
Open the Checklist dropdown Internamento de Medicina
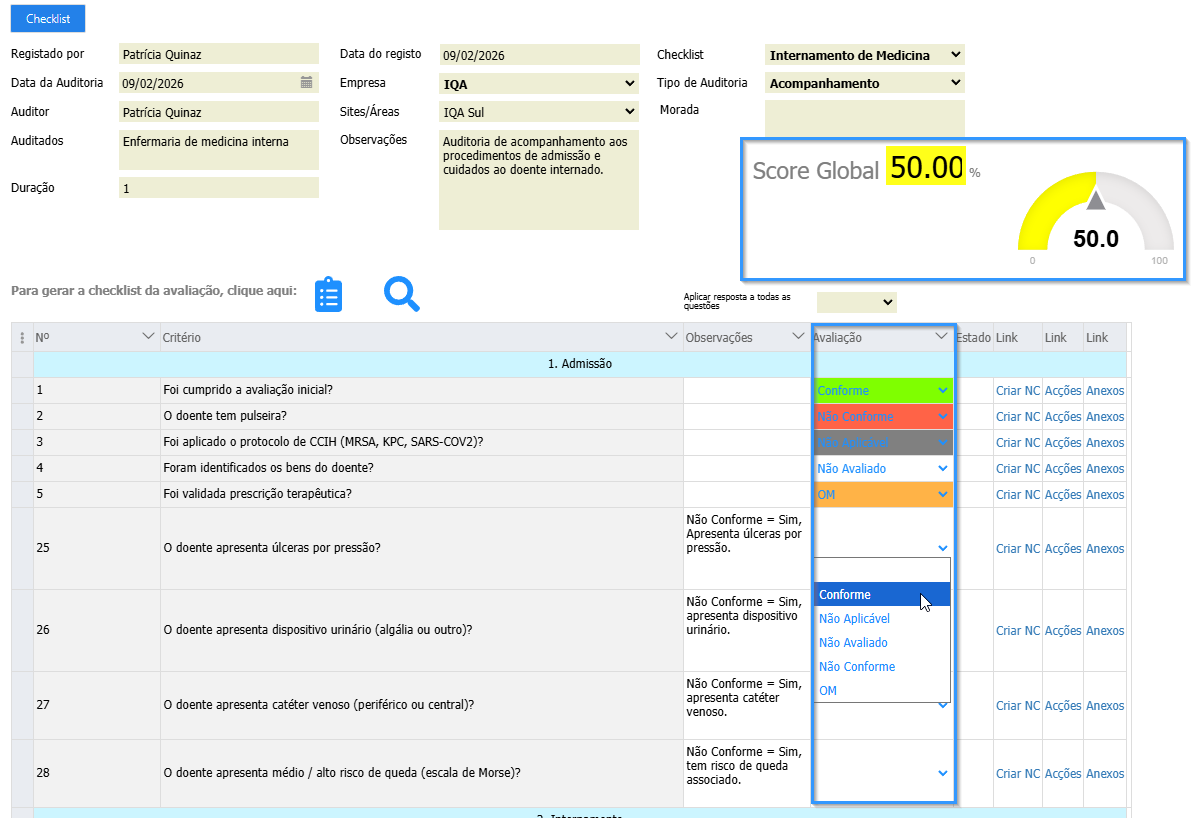(x=864, y=55)
